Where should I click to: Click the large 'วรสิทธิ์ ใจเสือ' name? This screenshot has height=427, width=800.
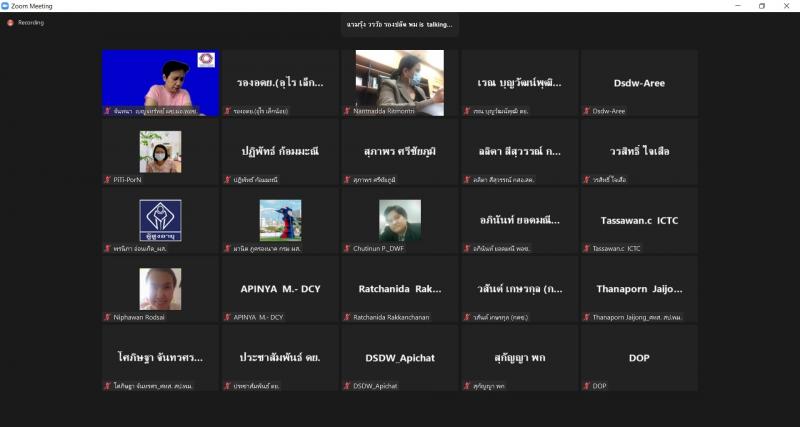[x=639, y=152]
